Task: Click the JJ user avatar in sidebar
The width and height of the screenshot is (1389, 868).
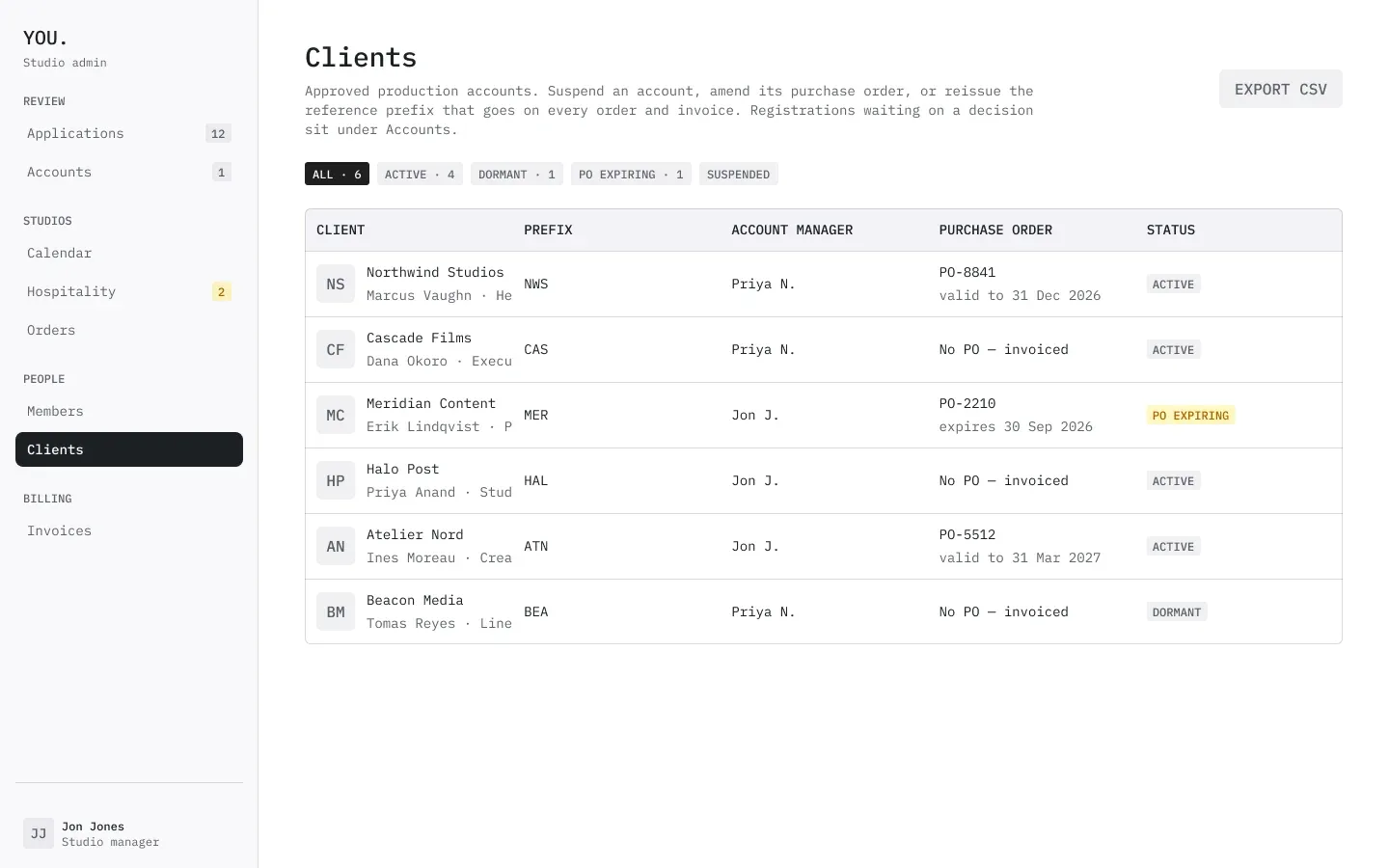Action: click(39, 833)
